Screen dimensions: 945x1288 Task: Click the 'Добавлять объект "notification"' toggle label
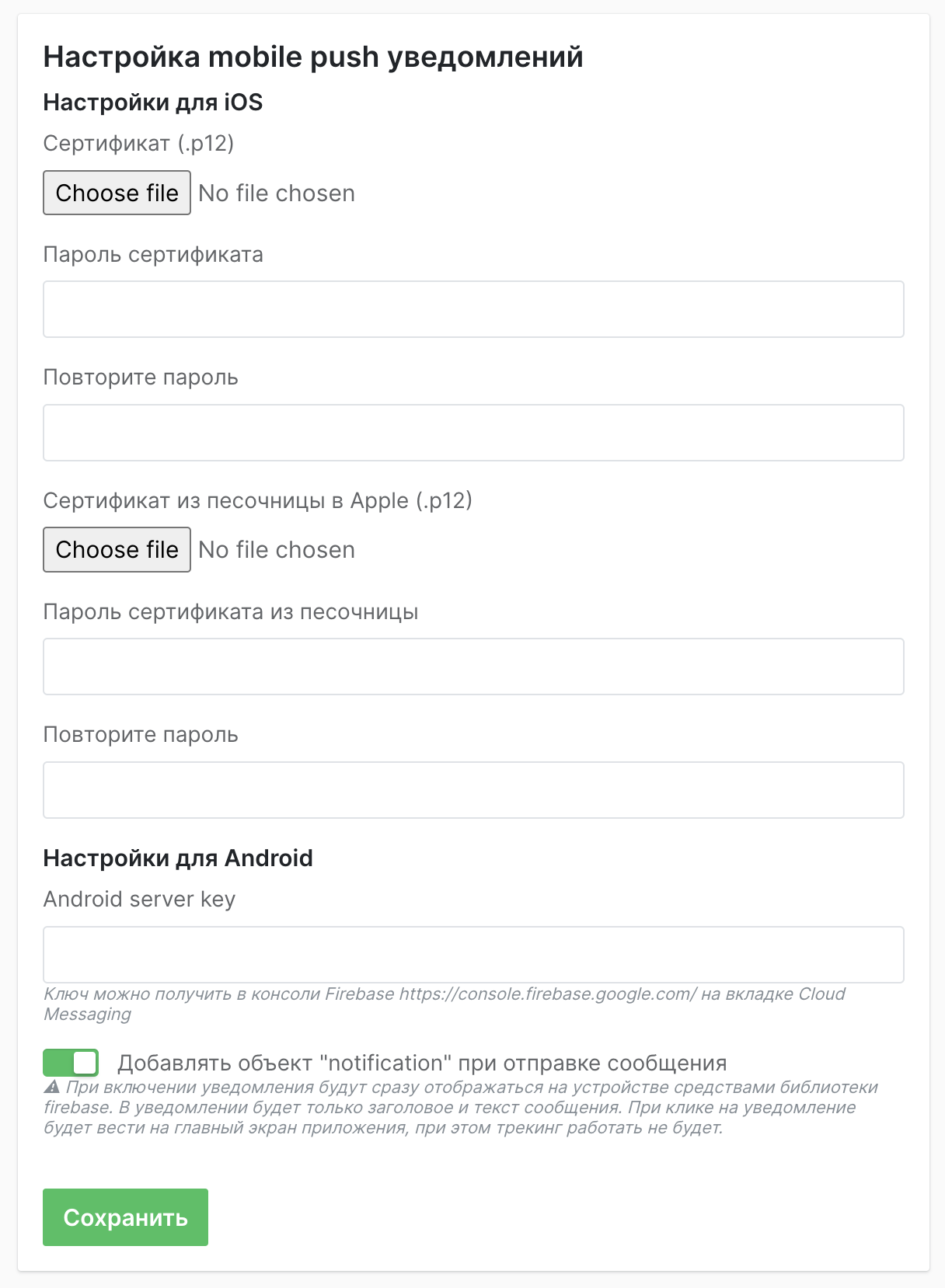(422, 1063)
